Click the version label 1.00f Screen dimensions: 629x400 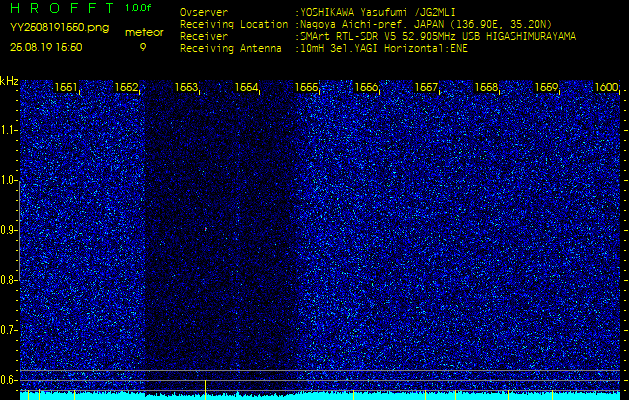(x=138, y=8)
